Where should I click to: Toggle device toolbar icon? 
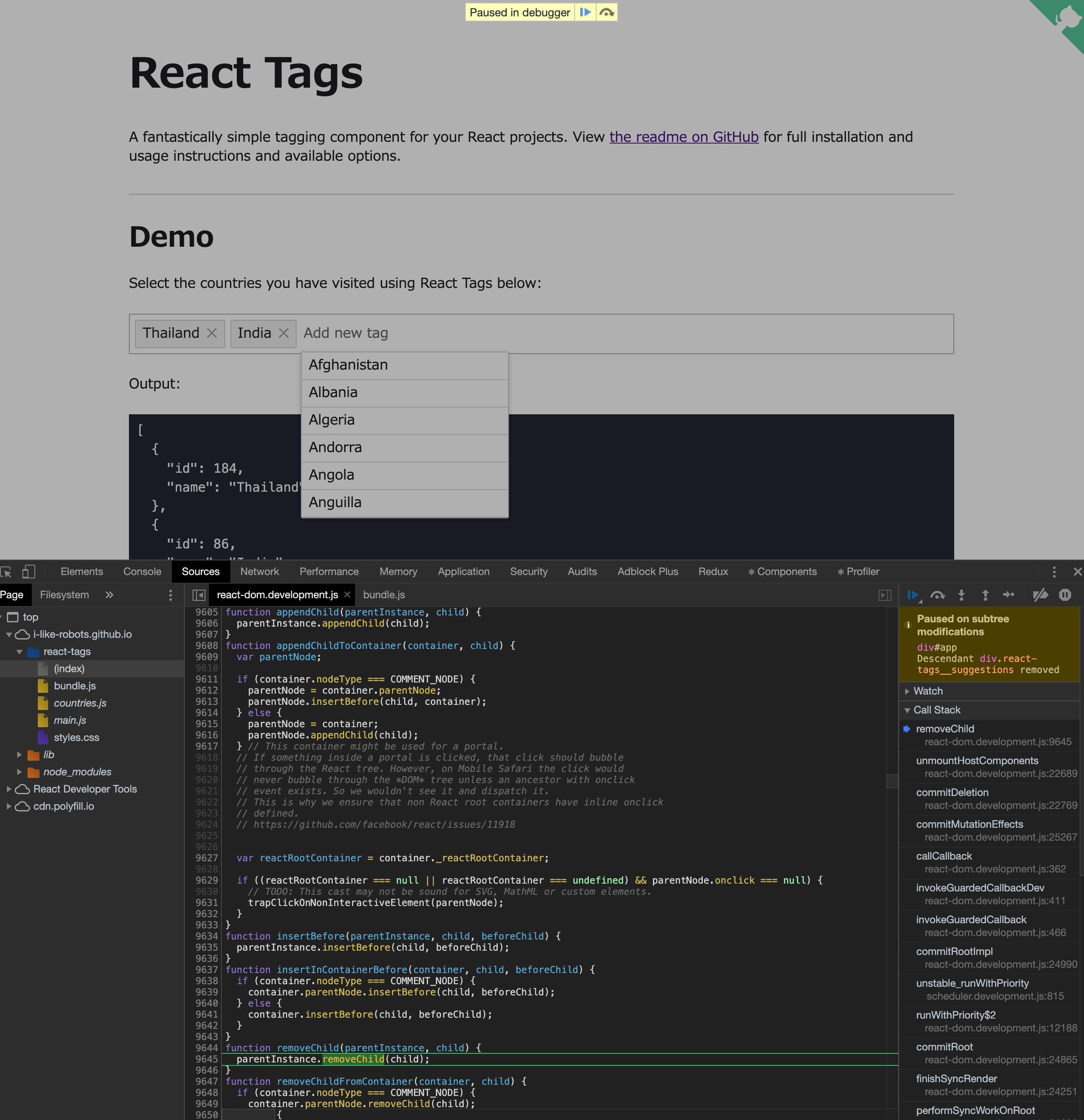[x=28, y=572]
